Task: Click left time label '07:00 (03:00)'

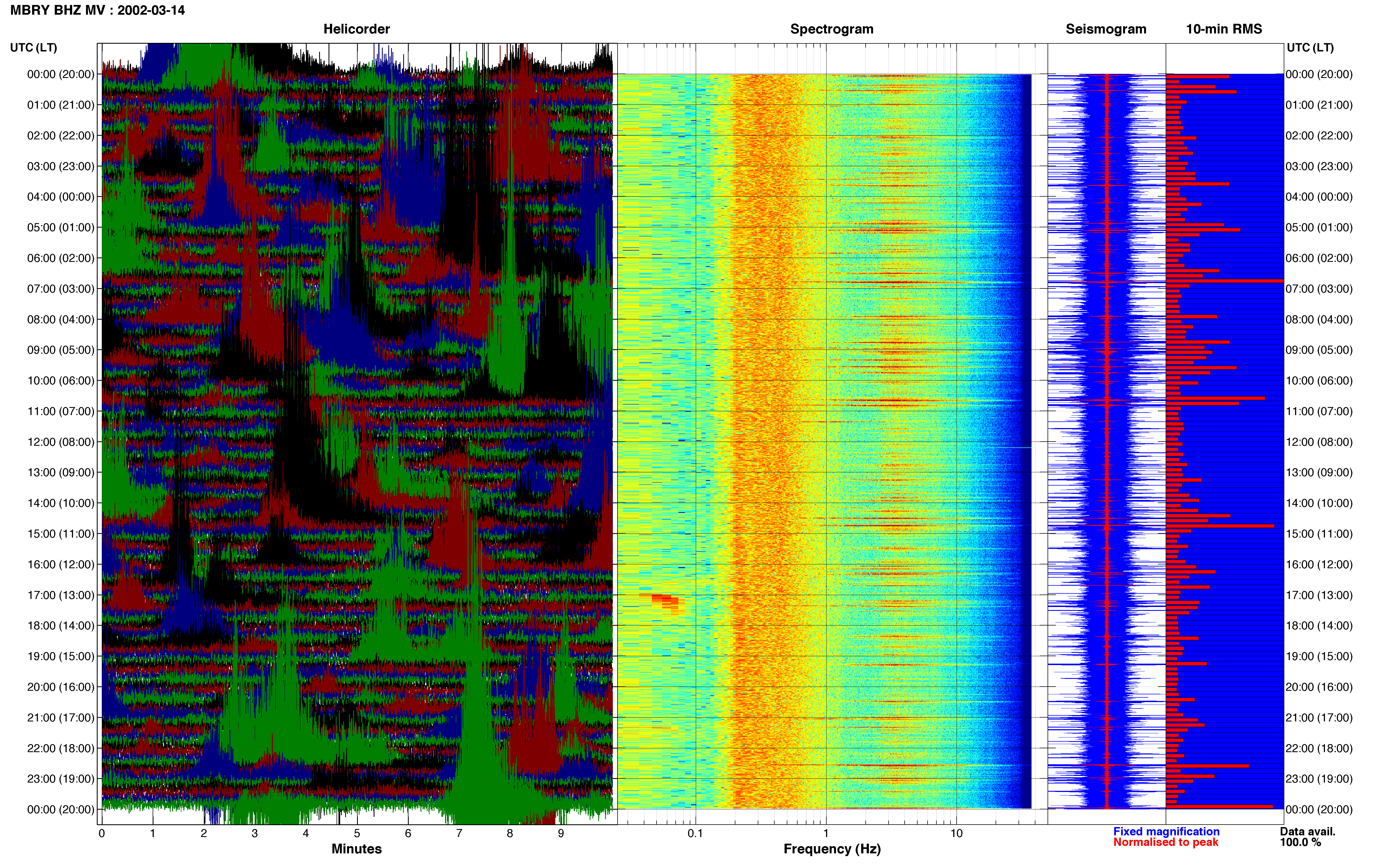Action: click(x=61, y=289)
